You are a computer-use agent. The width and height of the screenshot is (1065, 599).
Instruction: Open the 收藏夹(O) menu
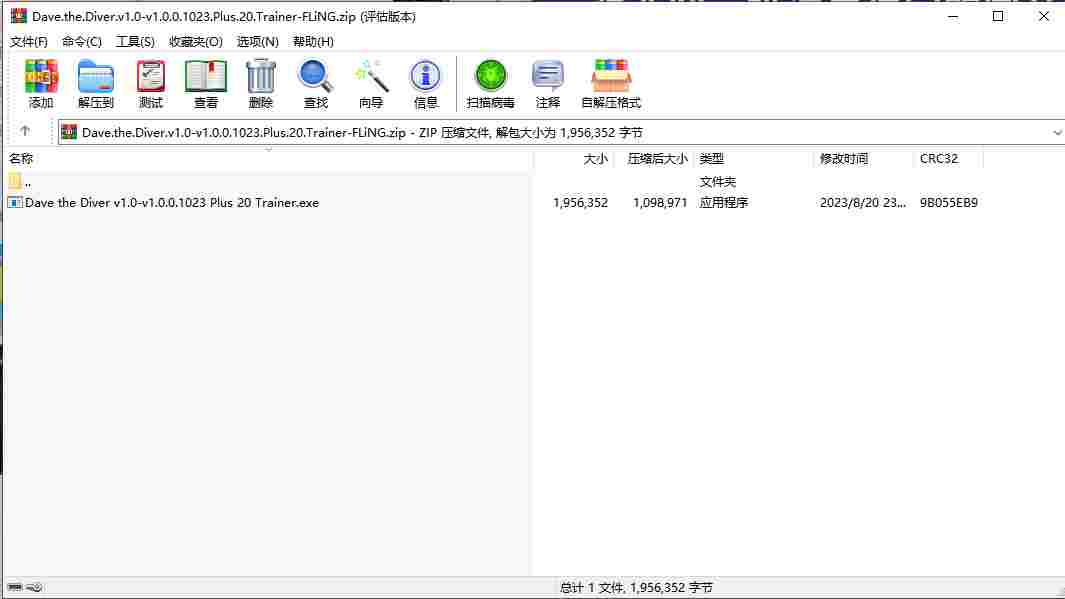point(196,41)
